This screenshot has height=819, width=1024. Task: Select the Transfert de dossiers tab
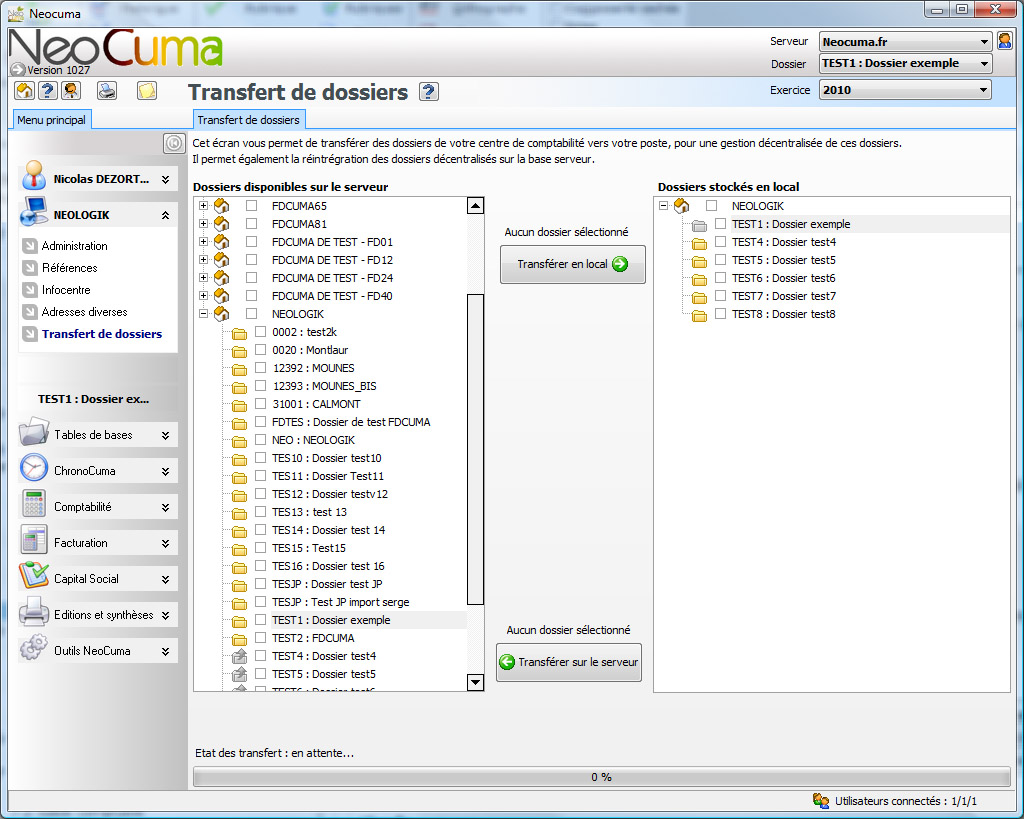point(249,120)
